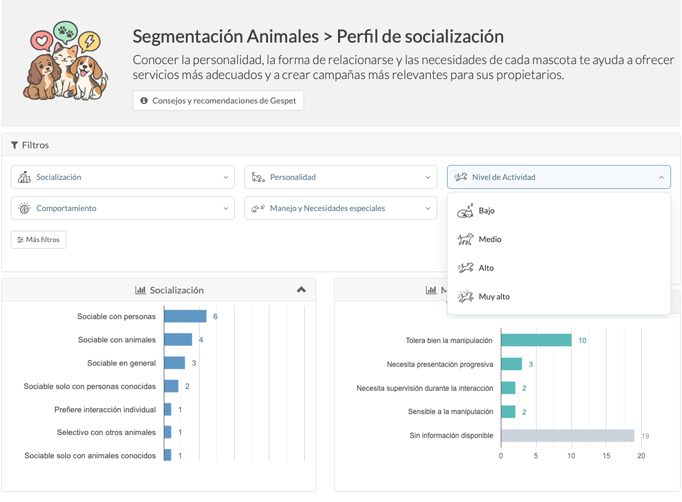
Task: Open the Socialización filter dropdown
Action: (123, 177)
